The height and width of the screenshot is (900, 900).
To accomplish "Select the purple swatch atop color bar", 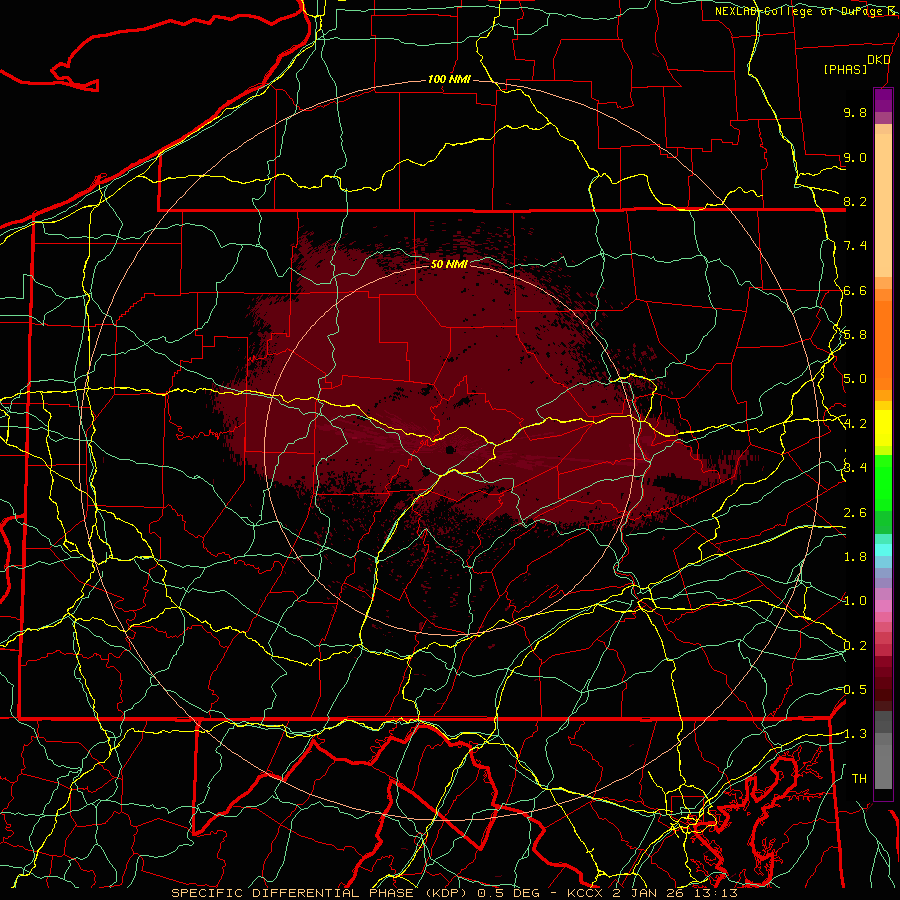I will [883, 100].
